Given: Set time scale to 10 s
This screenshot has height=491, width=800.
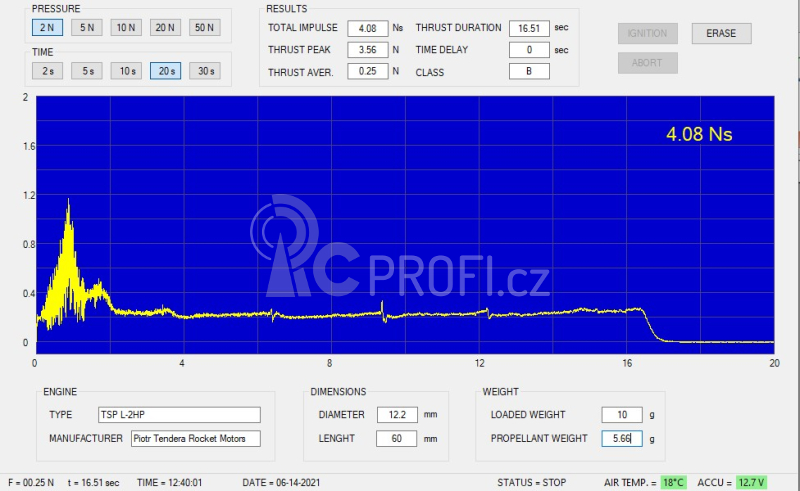Looking at the screenshot, I should pos(126,71).
